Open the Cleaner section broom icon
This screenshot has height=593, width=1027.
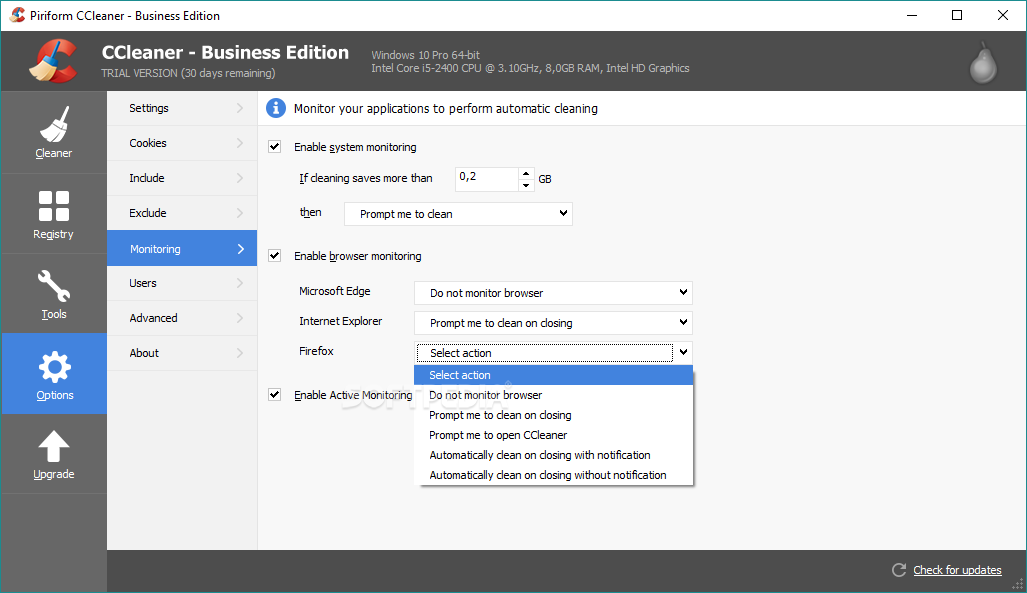pos(54,125)
